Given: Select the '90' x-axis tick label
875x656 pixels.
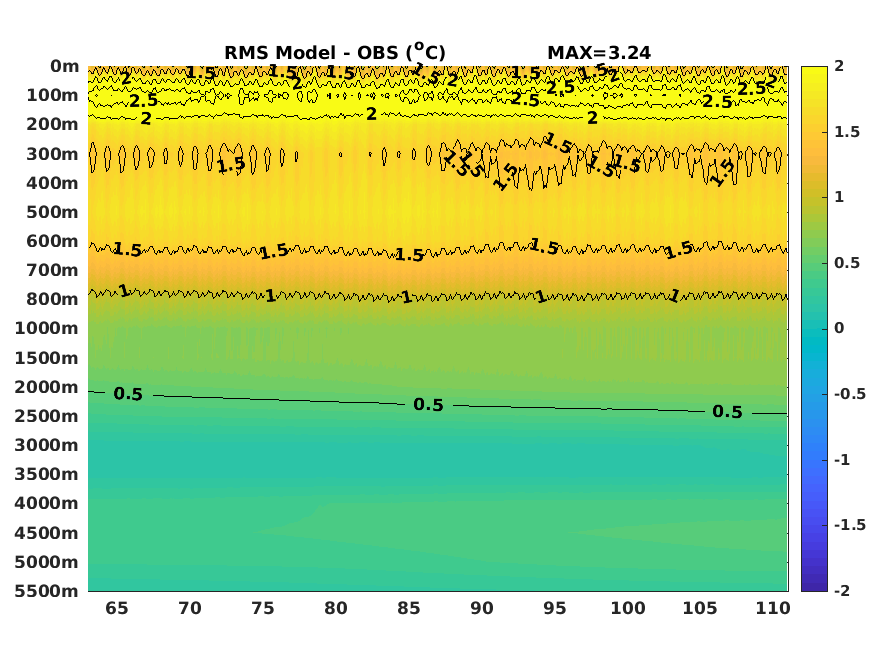Looking at the screenshot, I should click(482, 608).
